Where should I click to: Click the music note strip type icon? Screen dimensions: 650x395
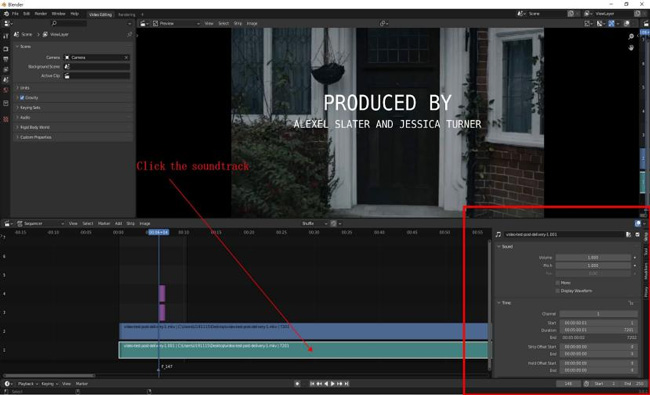pyautogui.click(x=498, y=235)
